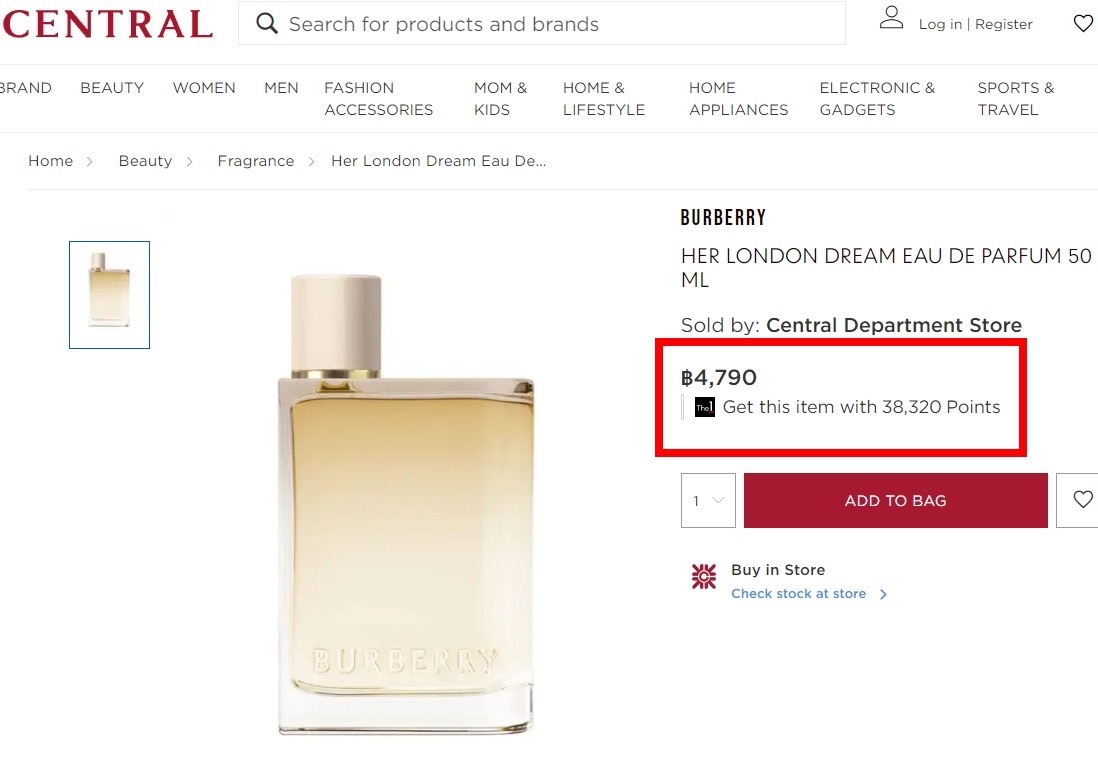The width and height of the screenshot is (1098, 781).
Task: Select ELECTRONIC & GADGETS from the navigation
Action: pyautogui.click(x=877, y=98)
